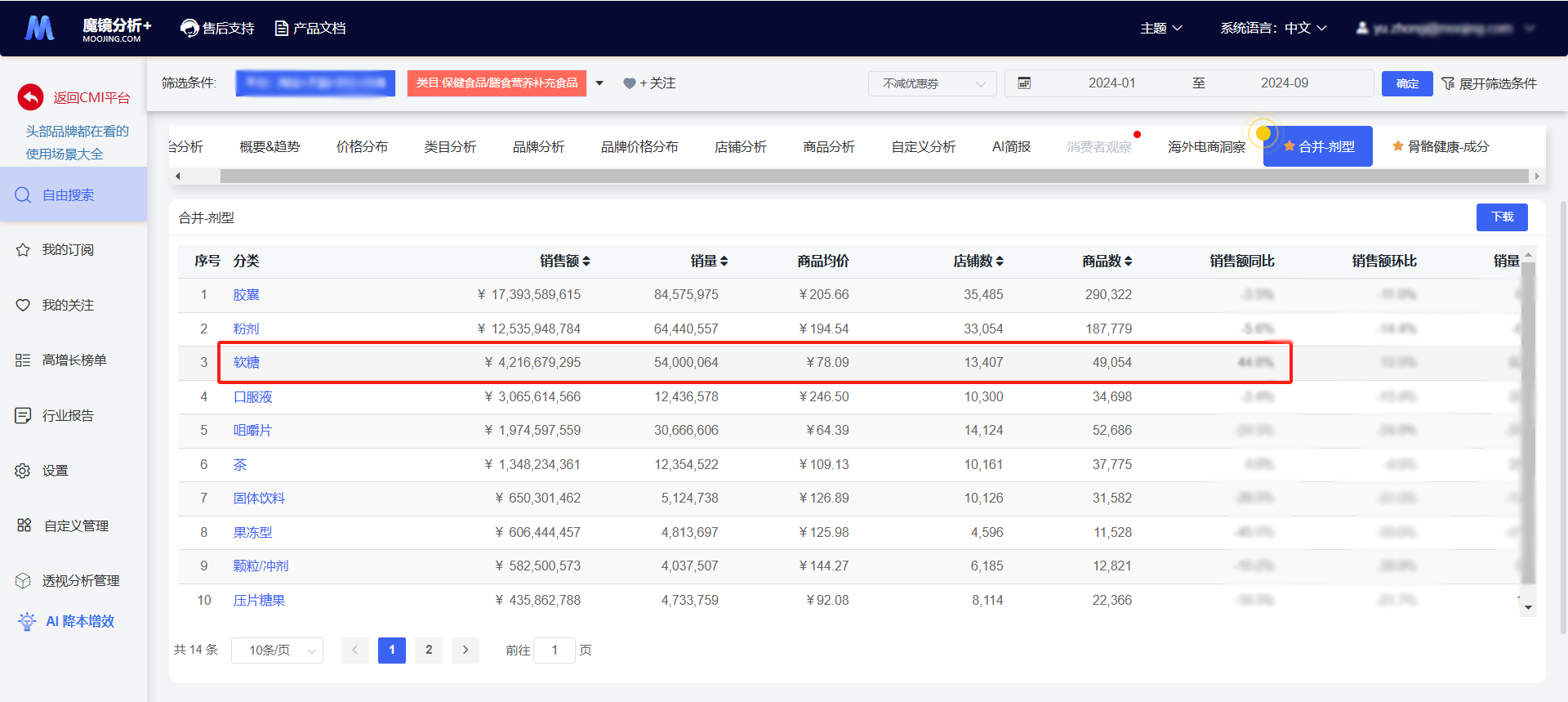This screenshot has height=702, width=1568.
Task: Open the 软糖 category link
Action: click(246, 363)
